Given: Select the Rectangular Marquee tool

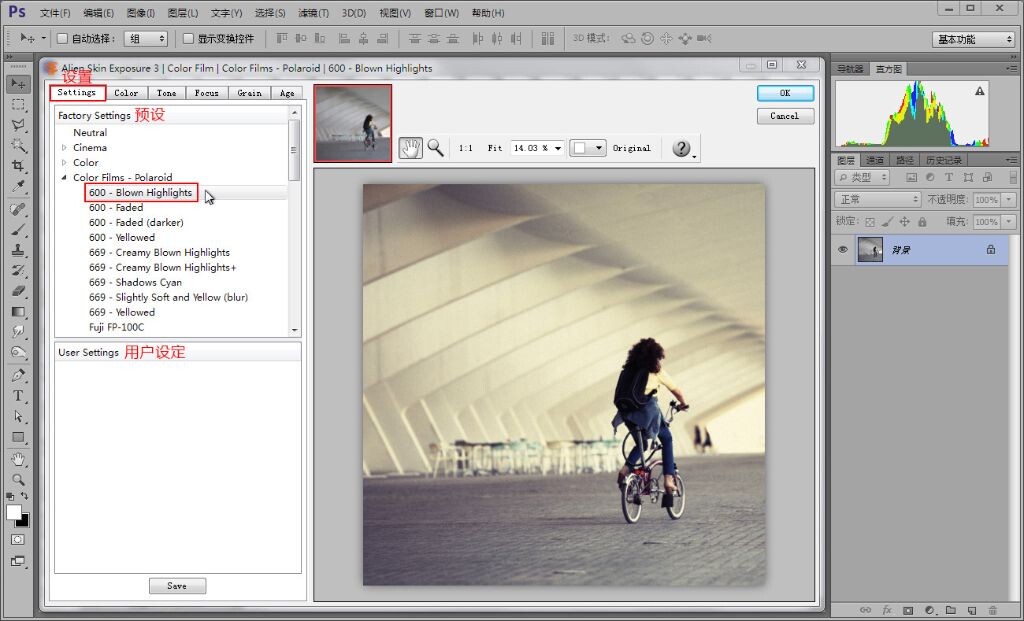Looking at the screenshot, I should pyautogui.click(x=18, y=104).
